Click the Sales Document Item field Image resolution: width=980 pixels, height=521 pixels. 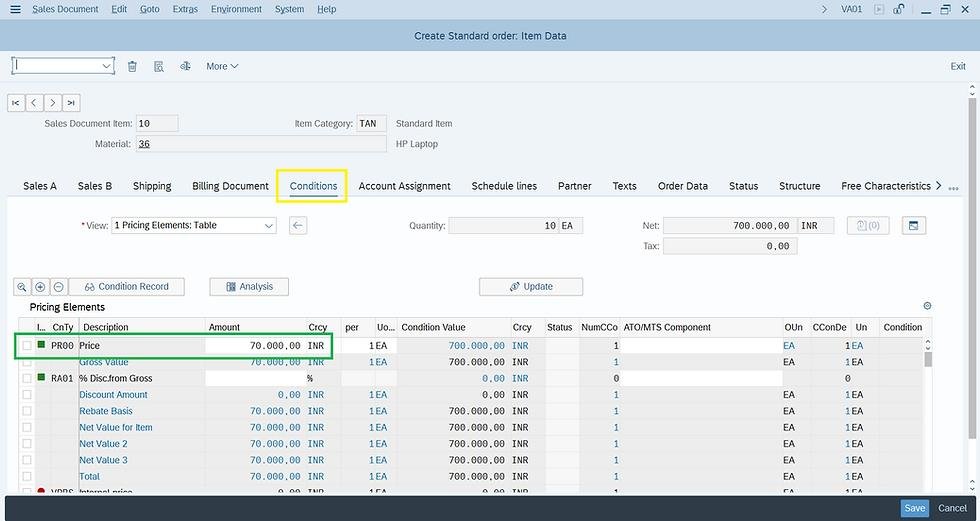click(x=157, y=124)
